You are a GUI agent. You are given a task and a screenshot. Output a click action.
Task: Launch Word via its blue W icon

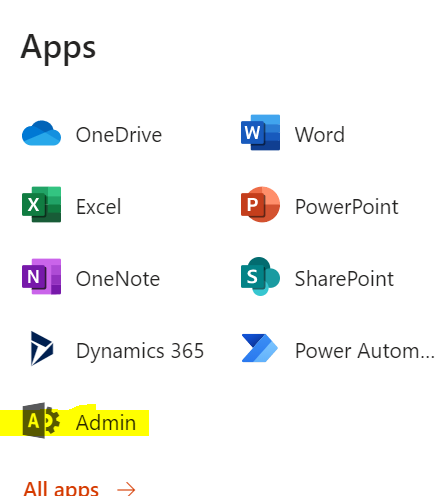click(260, 132)
